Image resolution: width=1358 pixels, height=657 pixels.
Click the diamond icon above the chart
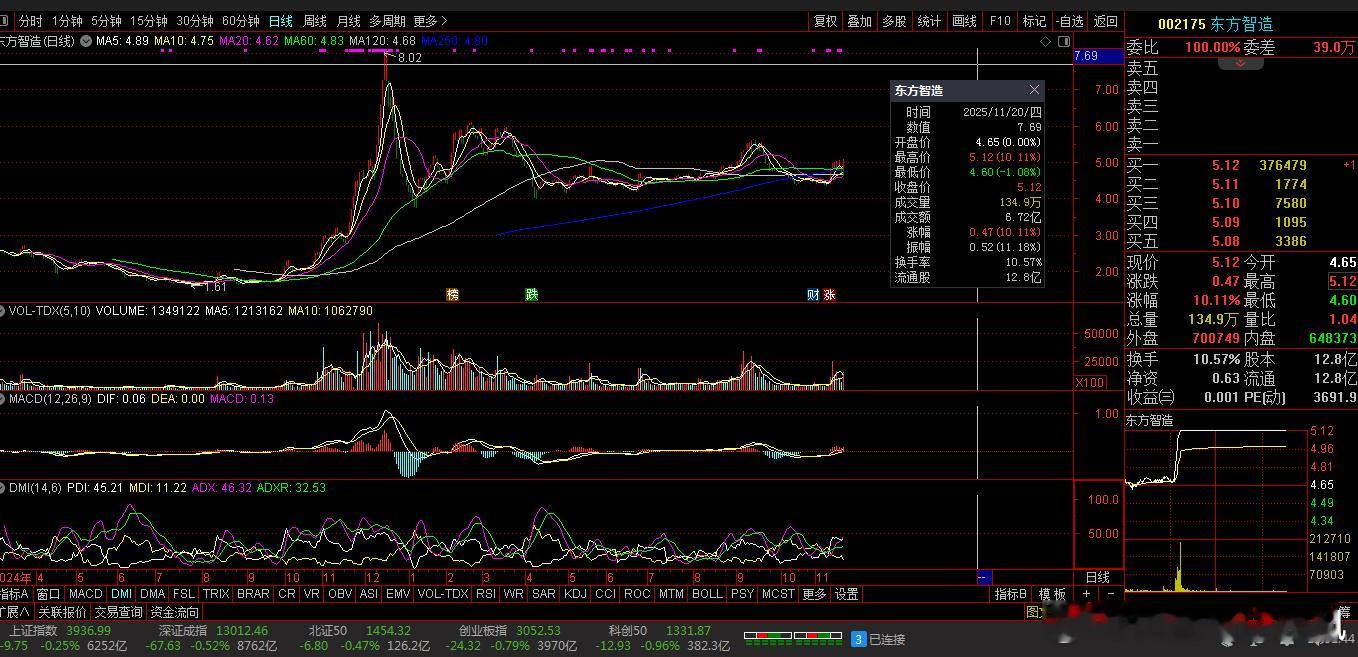1046,41
